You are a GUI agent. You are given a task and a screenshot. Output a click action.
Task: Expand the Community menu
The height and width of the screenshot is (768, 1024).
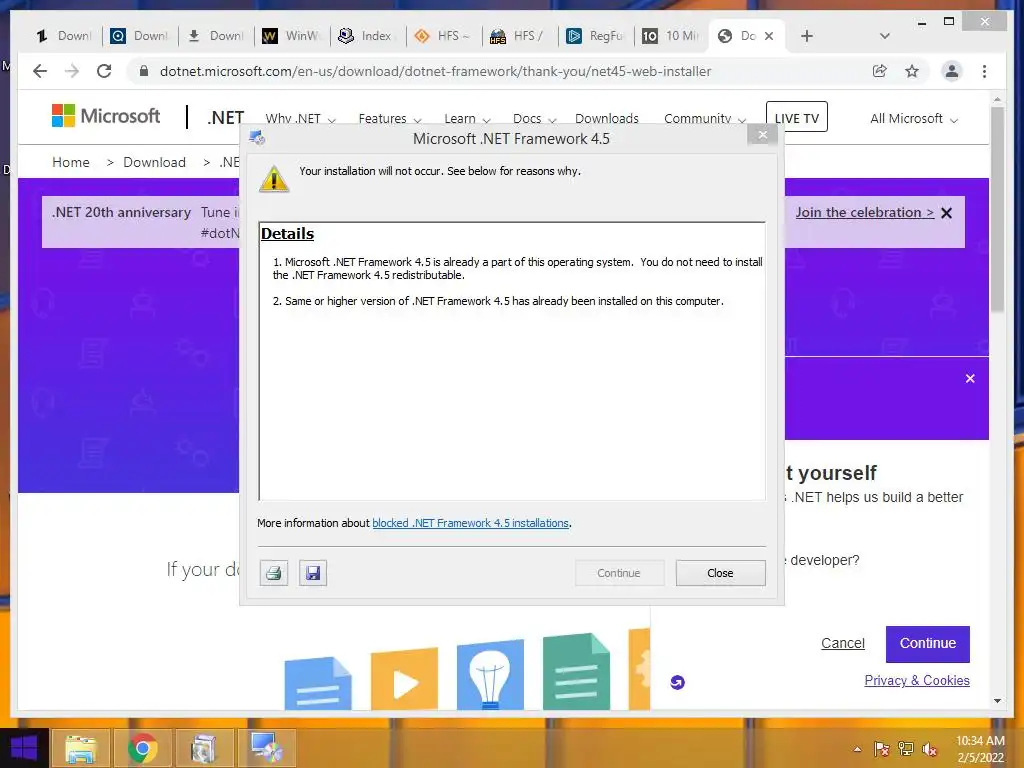705,118
